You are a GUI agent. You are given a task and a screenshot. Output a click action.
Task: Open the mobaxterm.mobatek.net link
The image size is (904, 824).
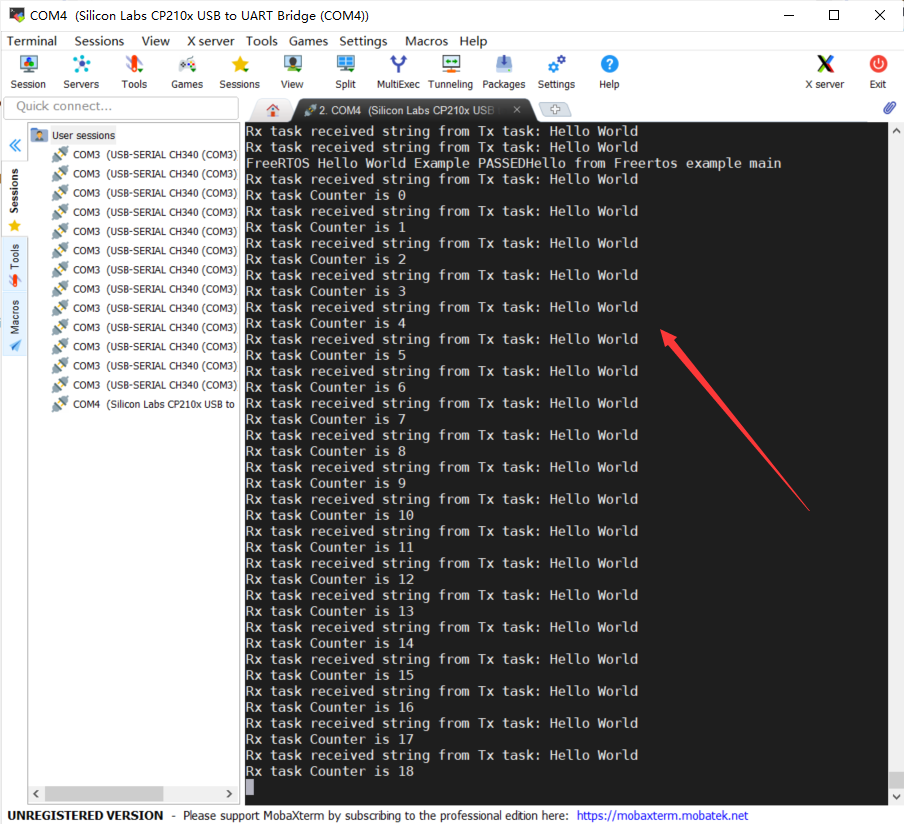(x=662, y=815)
